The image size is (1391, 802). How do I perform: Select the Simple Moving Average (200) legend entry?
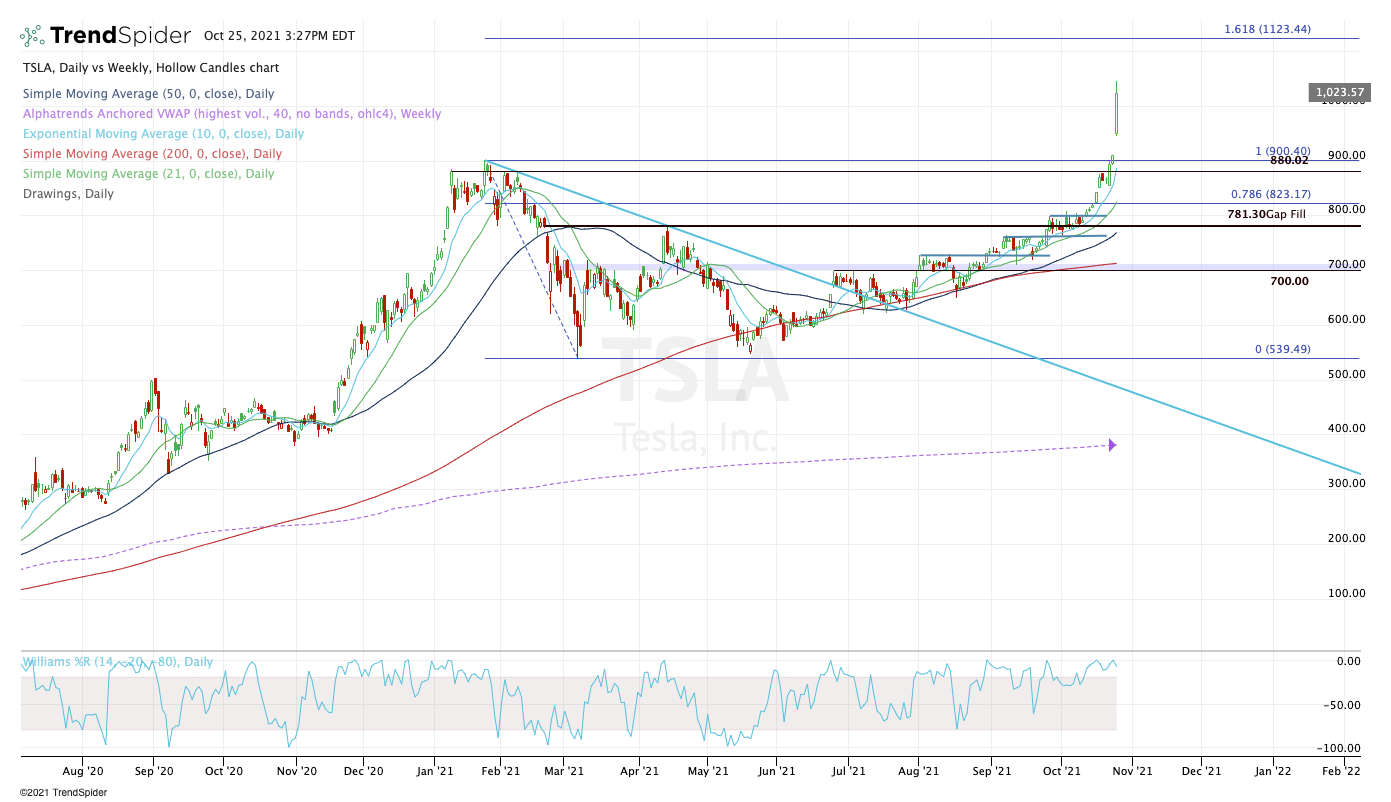coord(152,154)
